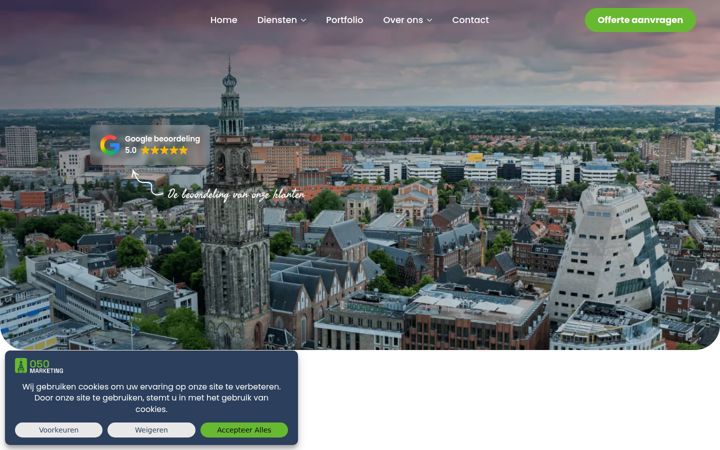The width and height of the screenshot is (720, 450).
Task: Go to the Portfolio page
Action: tap(344, 20)
